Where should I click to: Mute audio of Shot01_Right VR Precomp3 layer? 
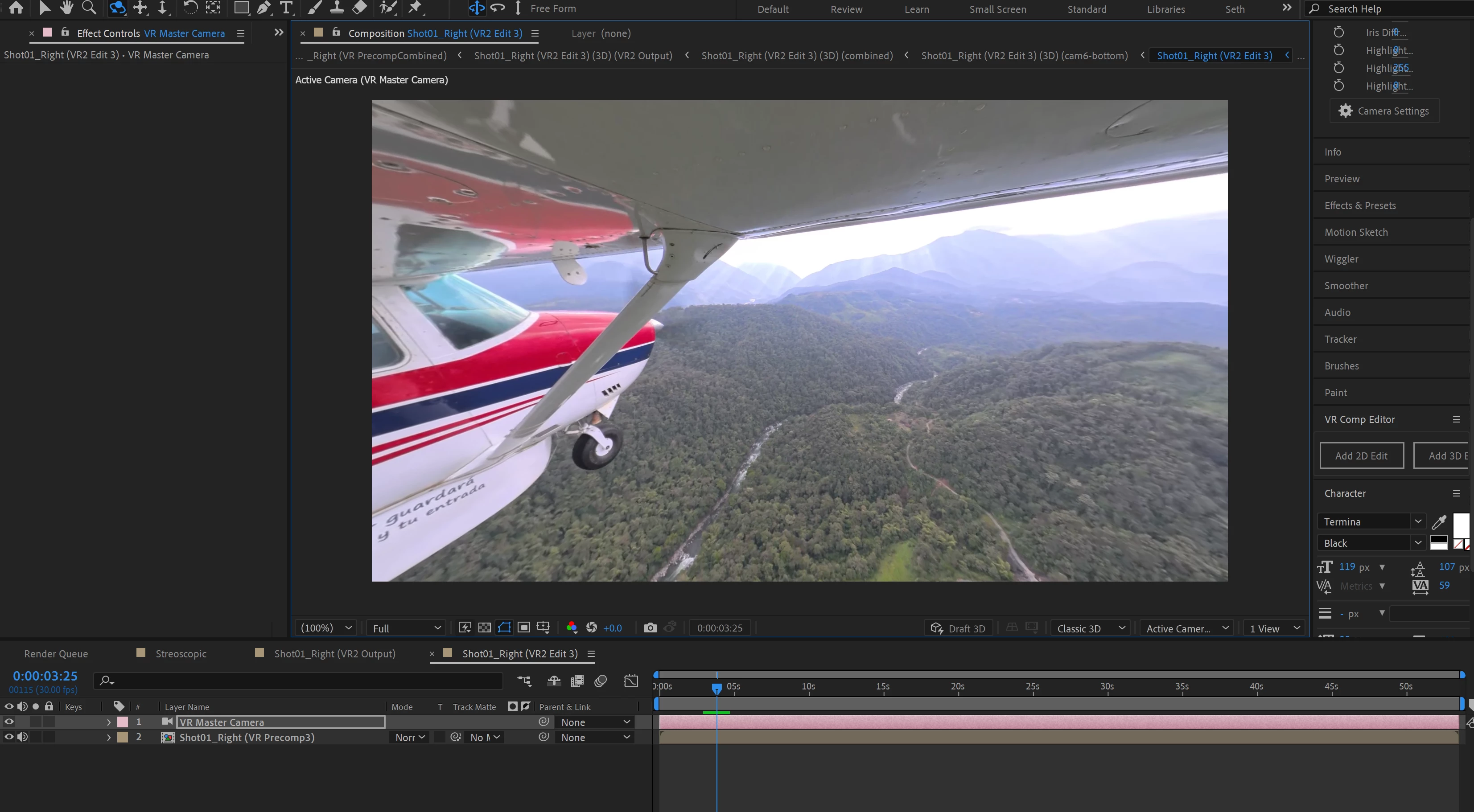(x=22, y=737)
